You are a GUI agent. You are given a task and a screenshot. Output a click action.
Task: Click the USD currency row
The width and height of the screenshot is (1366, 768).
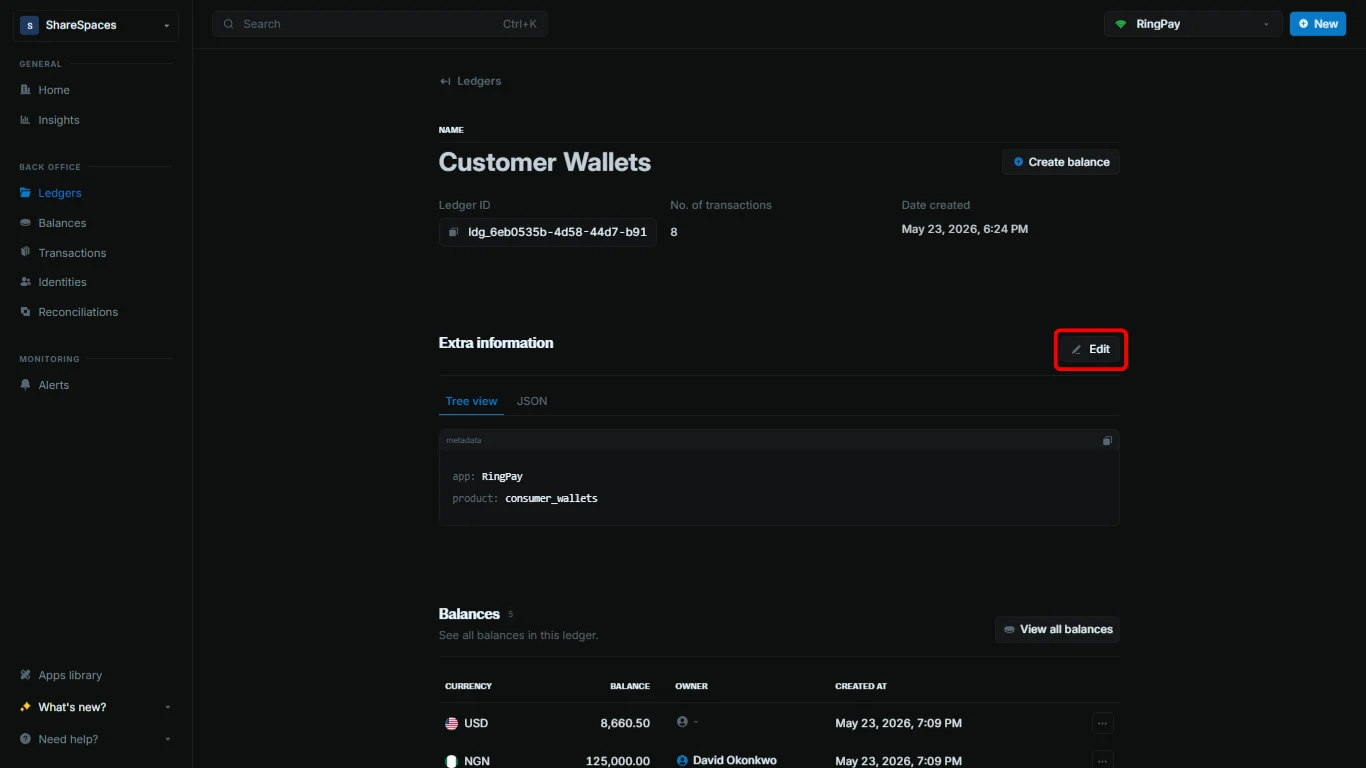779,723
